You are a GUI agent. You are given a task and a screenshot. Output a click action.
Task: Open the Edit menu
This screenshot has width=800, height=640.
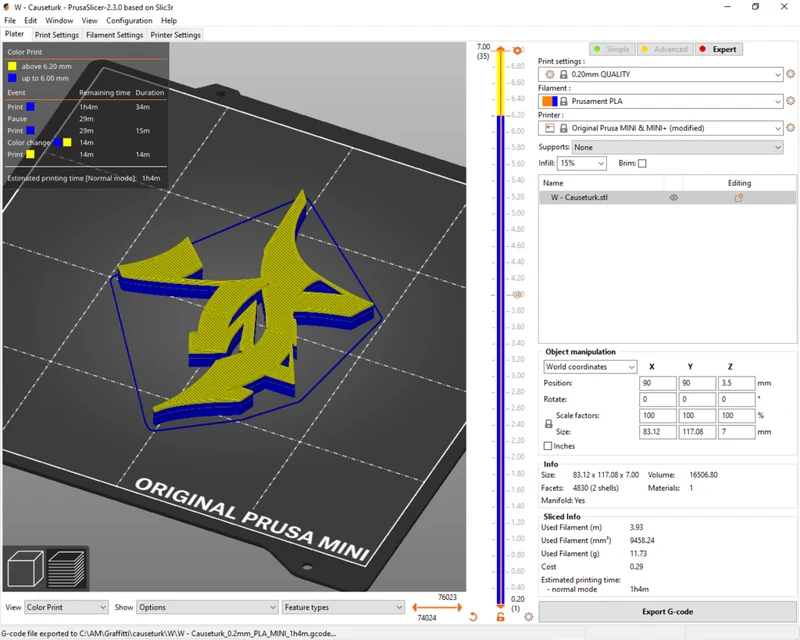coord(31,20)
